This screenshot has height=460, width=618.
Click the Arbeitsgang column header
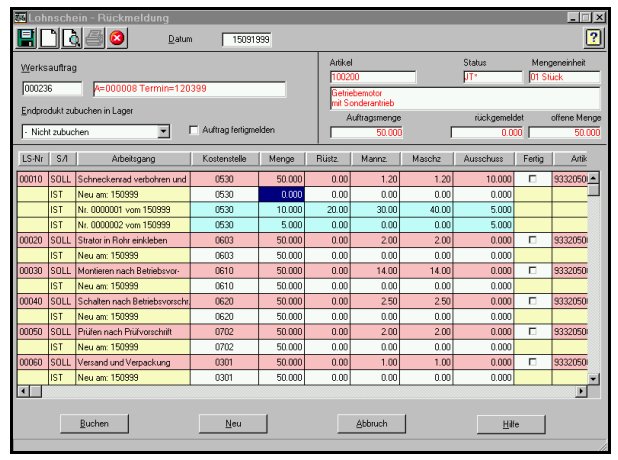pos(134,159)
